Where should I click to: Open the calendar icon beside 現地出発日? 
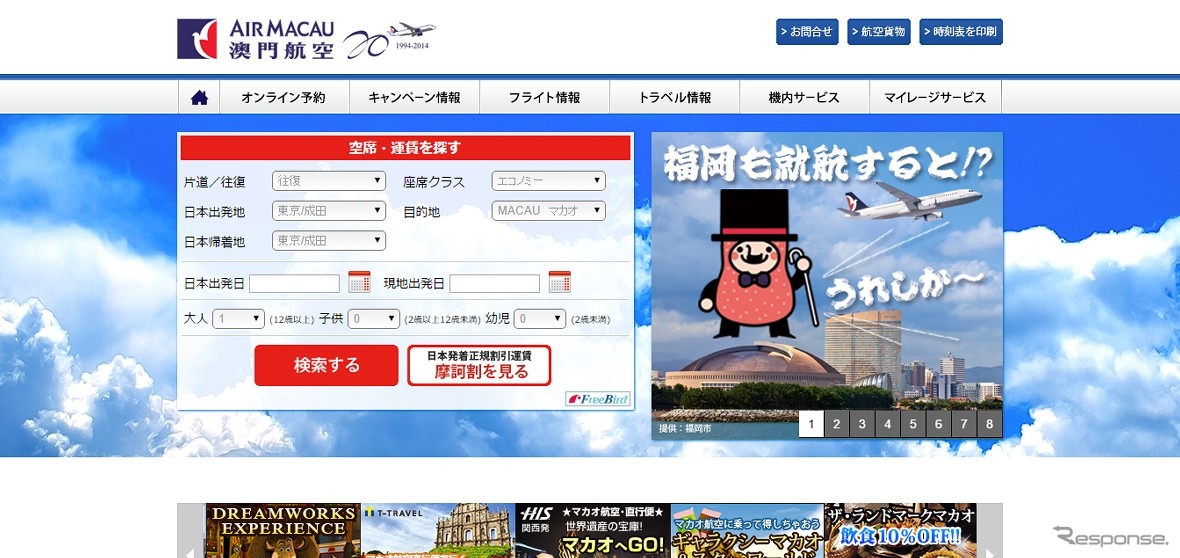tap(560, 282)
